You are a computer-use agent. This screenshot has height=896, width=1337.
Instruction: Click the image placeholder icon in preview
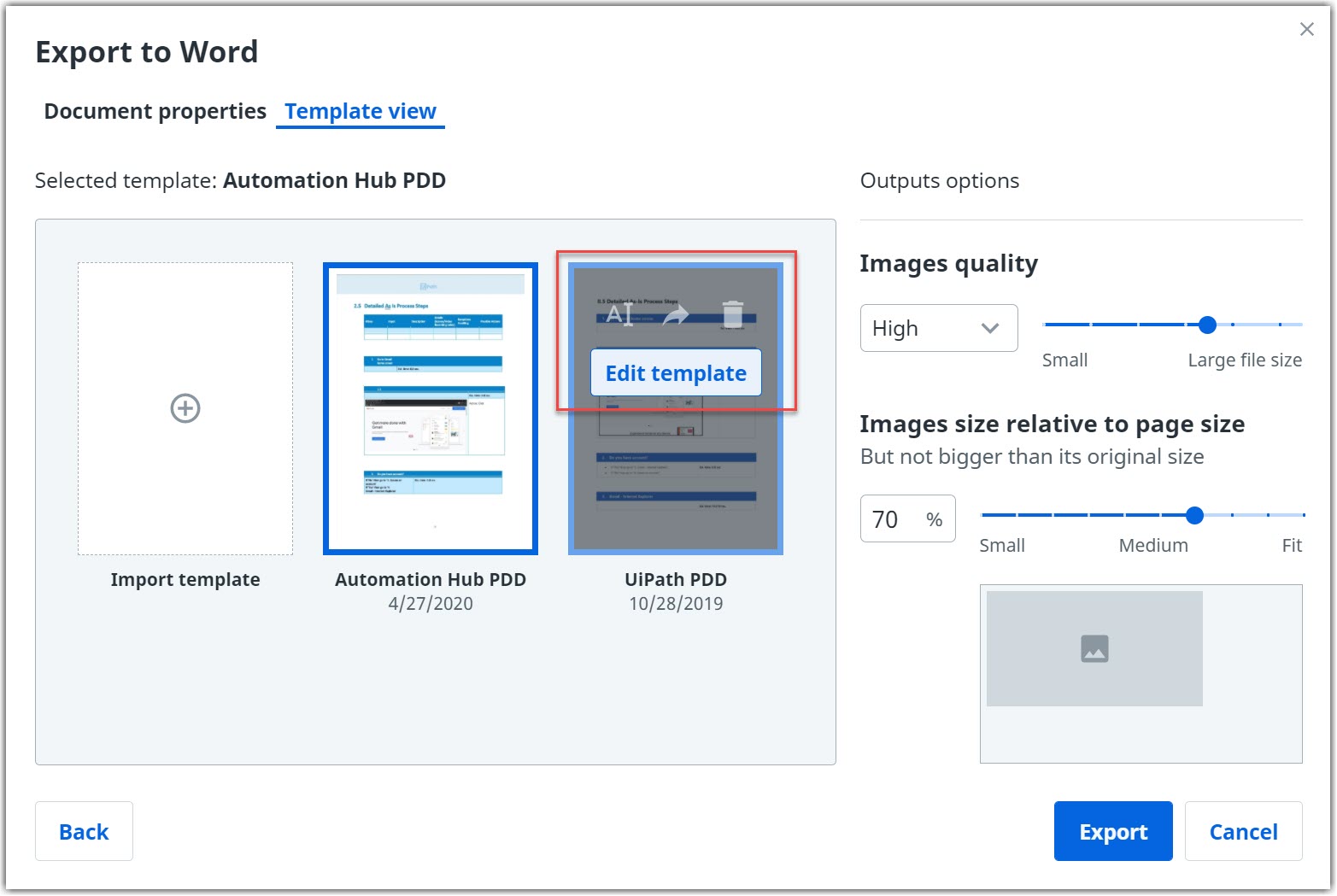(x=1094, y=648)
